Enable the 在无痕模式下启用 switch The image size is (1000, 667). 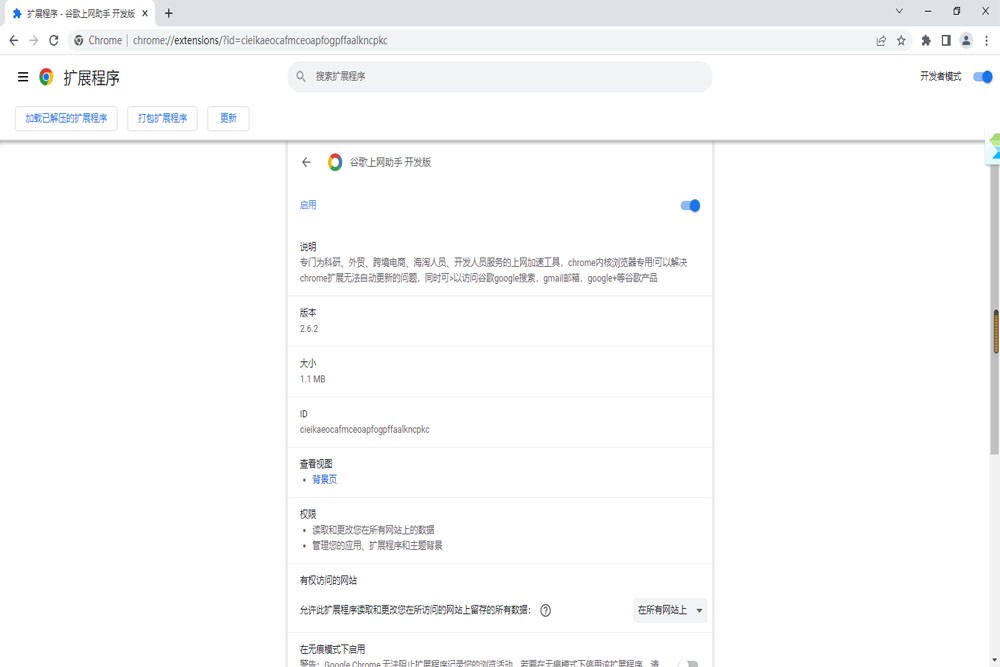[689, 661]
